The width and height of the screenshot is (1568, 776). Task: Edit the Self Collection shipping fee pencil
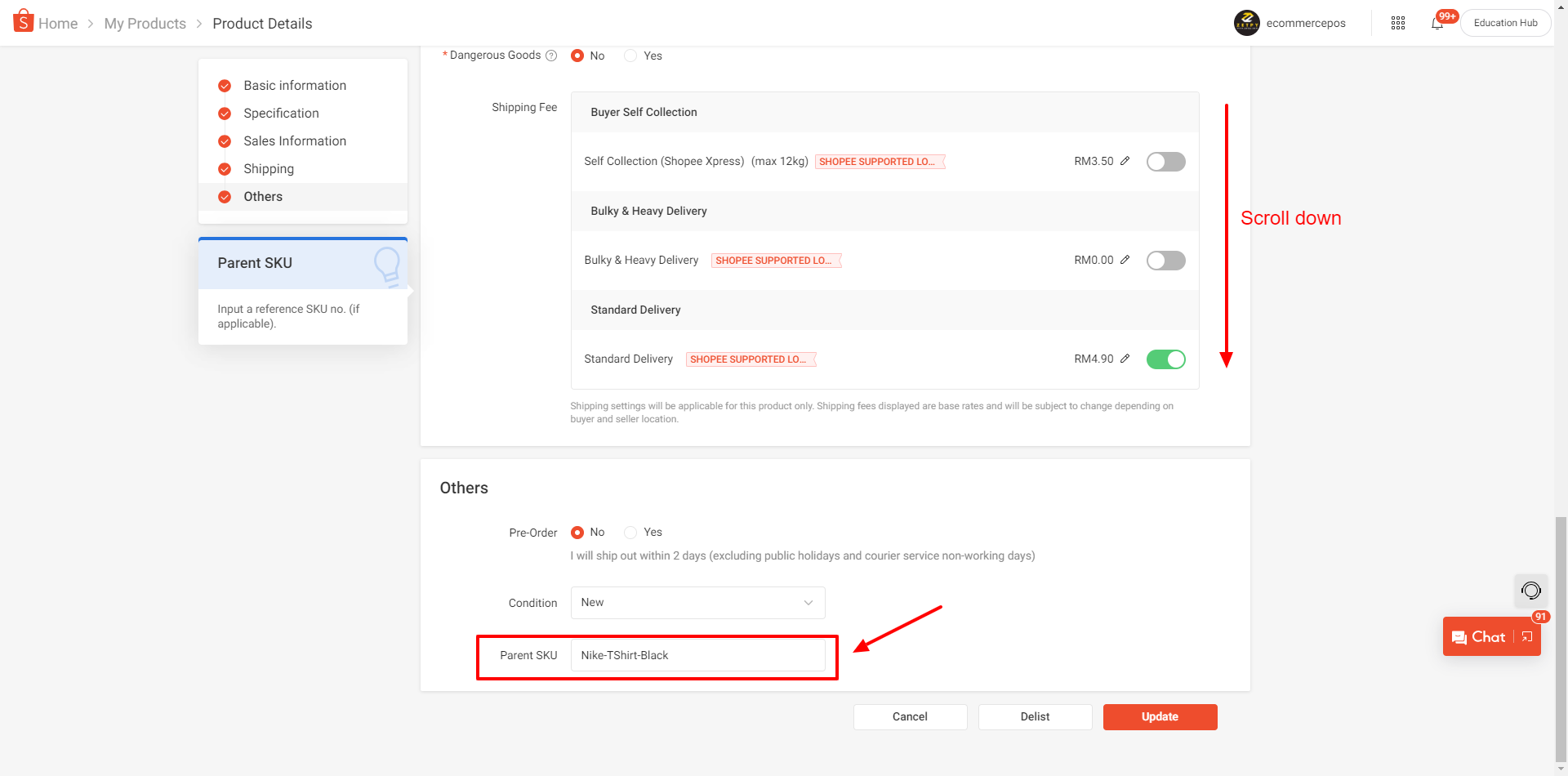1125,161
